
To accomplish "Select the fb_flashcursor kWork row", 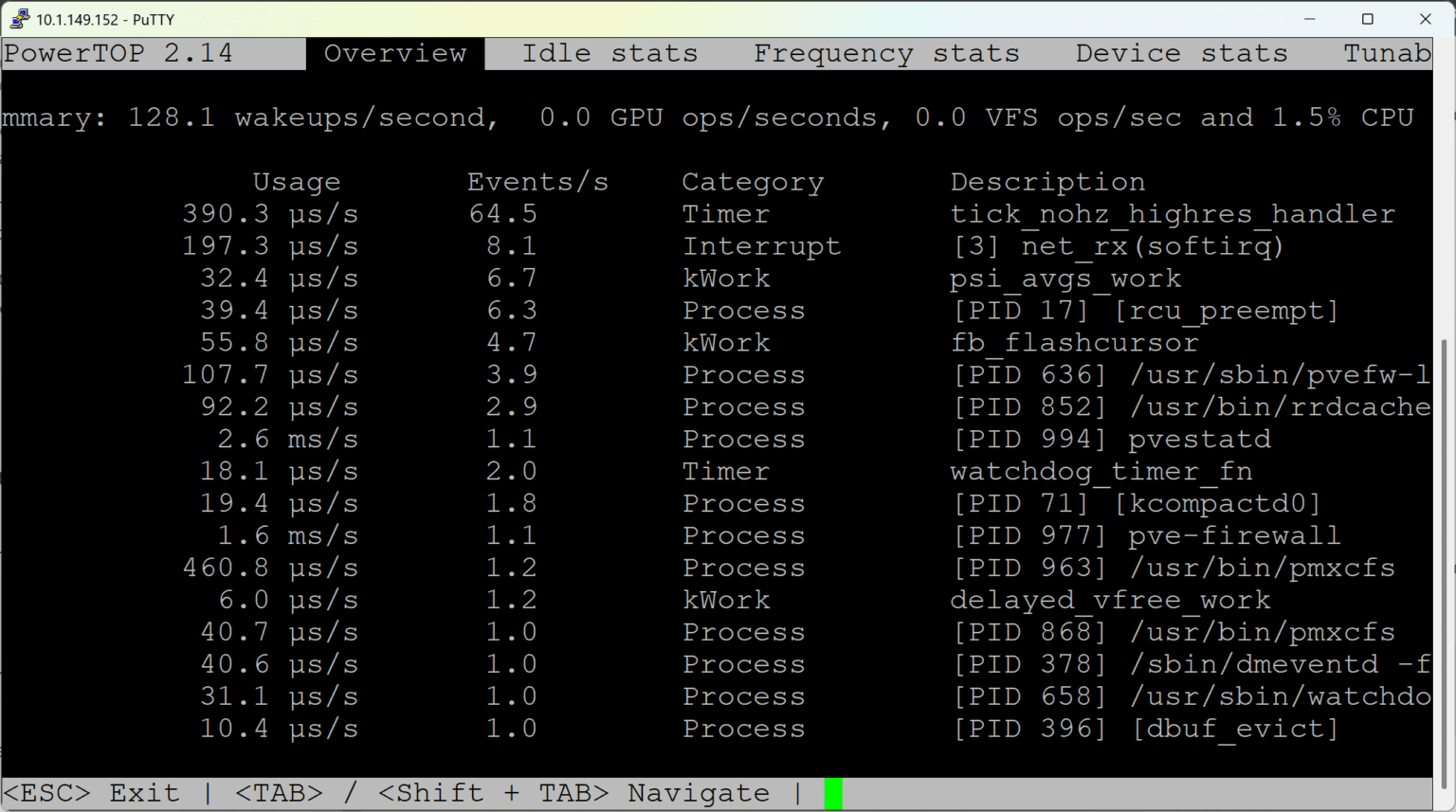I will [x=1075, y=342].
